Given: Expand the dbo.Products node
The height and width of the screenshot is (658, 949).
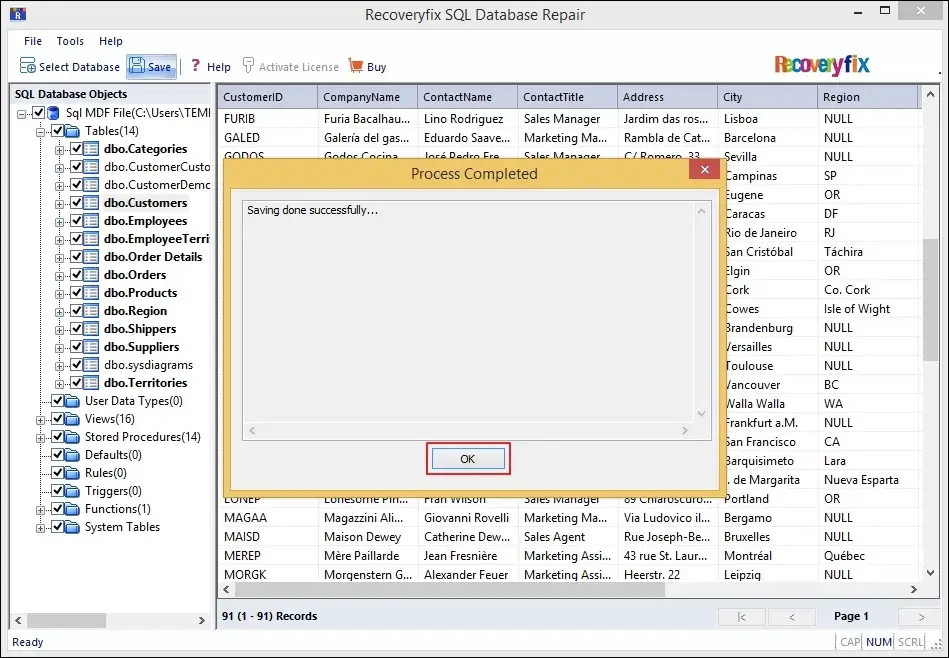Looking at the screenshot, I should point(59,294).
